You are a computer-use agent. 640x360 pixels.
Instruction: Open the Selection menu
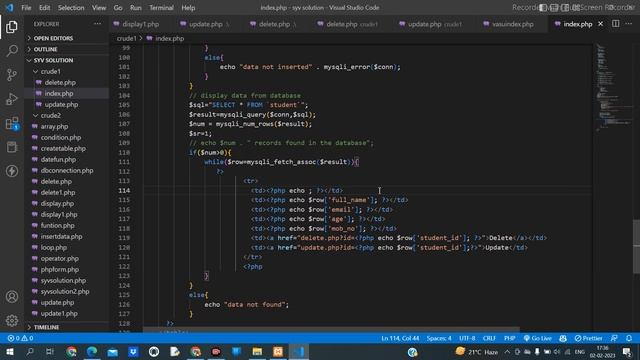(x=71, y=8)
